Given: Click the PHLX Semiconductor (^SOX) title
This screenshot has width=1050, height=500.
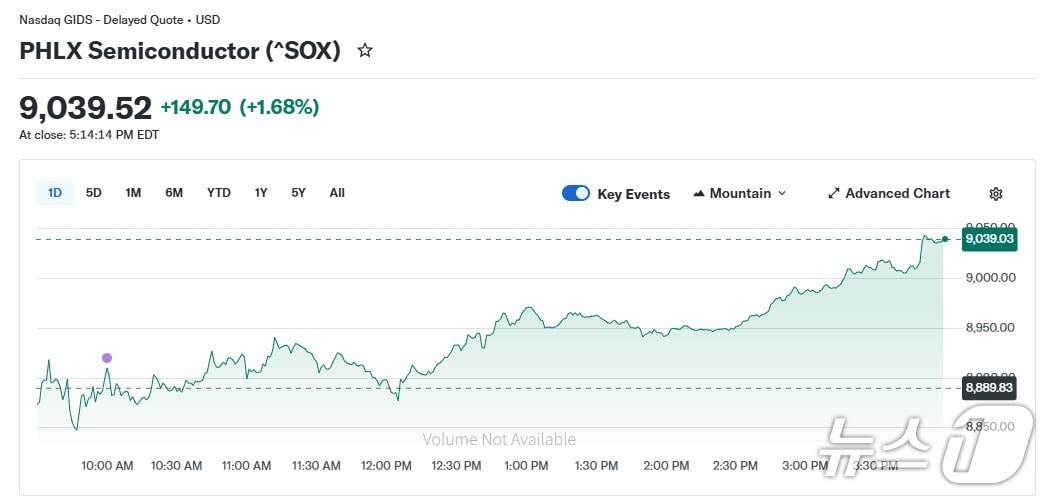Looking at the screenshot, I should pyautogui.click(x=180, y=51).
